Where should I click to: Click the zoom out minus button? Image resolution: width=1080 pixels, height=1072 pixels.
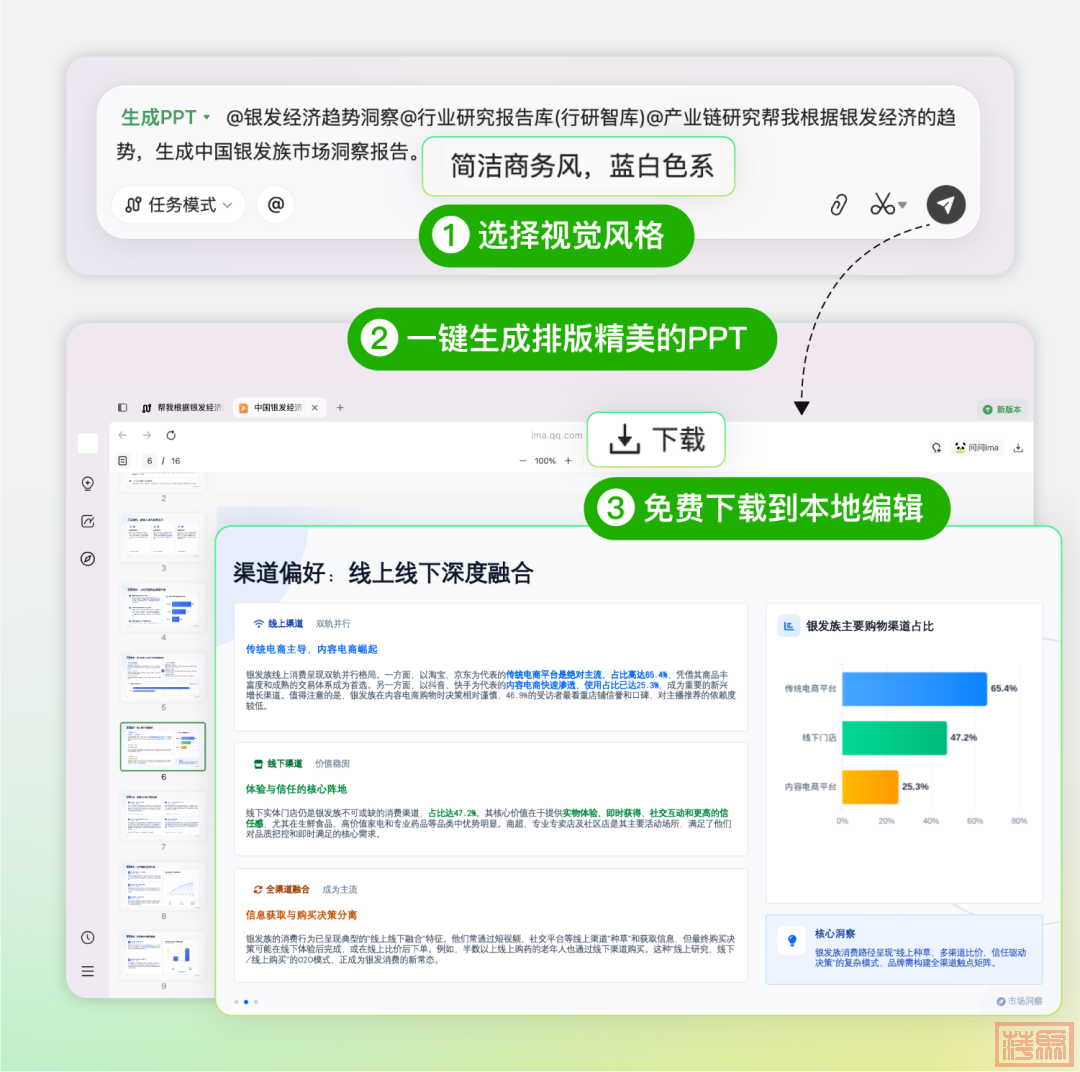[x=522, y=461]
